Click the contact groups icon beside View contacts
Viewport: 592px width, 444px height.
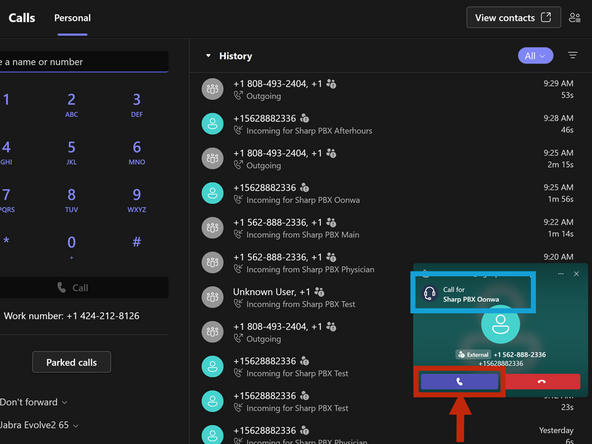click(575, 17)
